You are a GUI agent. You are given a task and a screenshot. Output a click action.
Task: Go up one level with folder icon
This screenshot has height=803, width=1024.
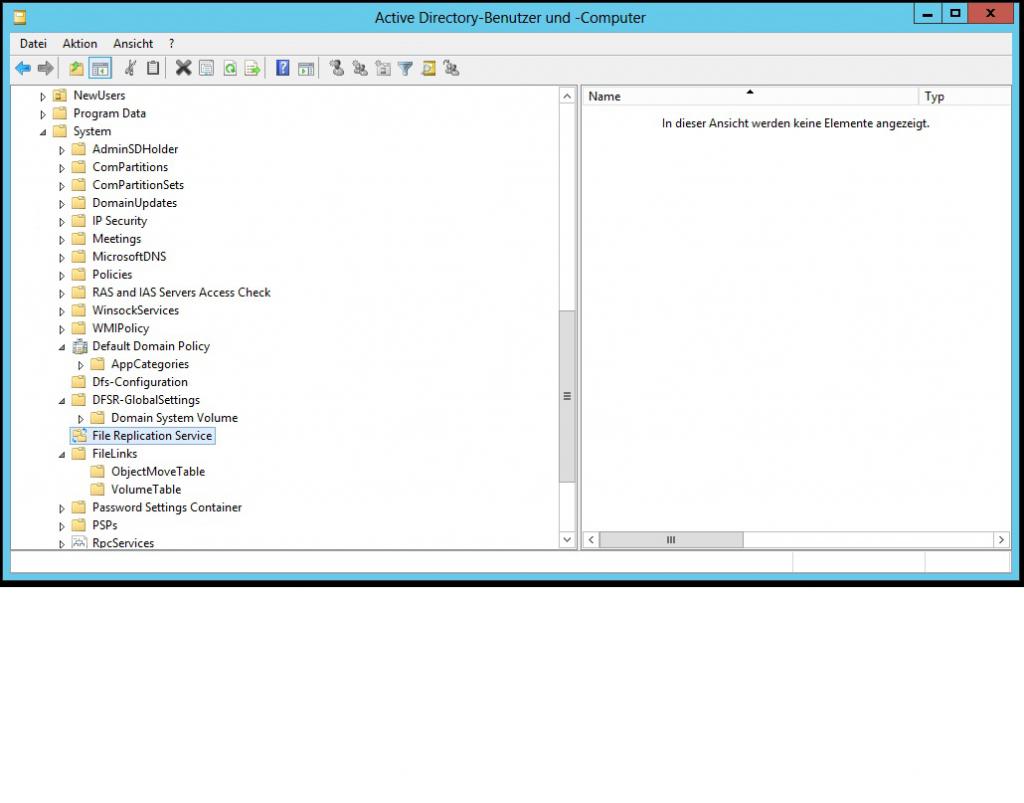pos(76,68)
